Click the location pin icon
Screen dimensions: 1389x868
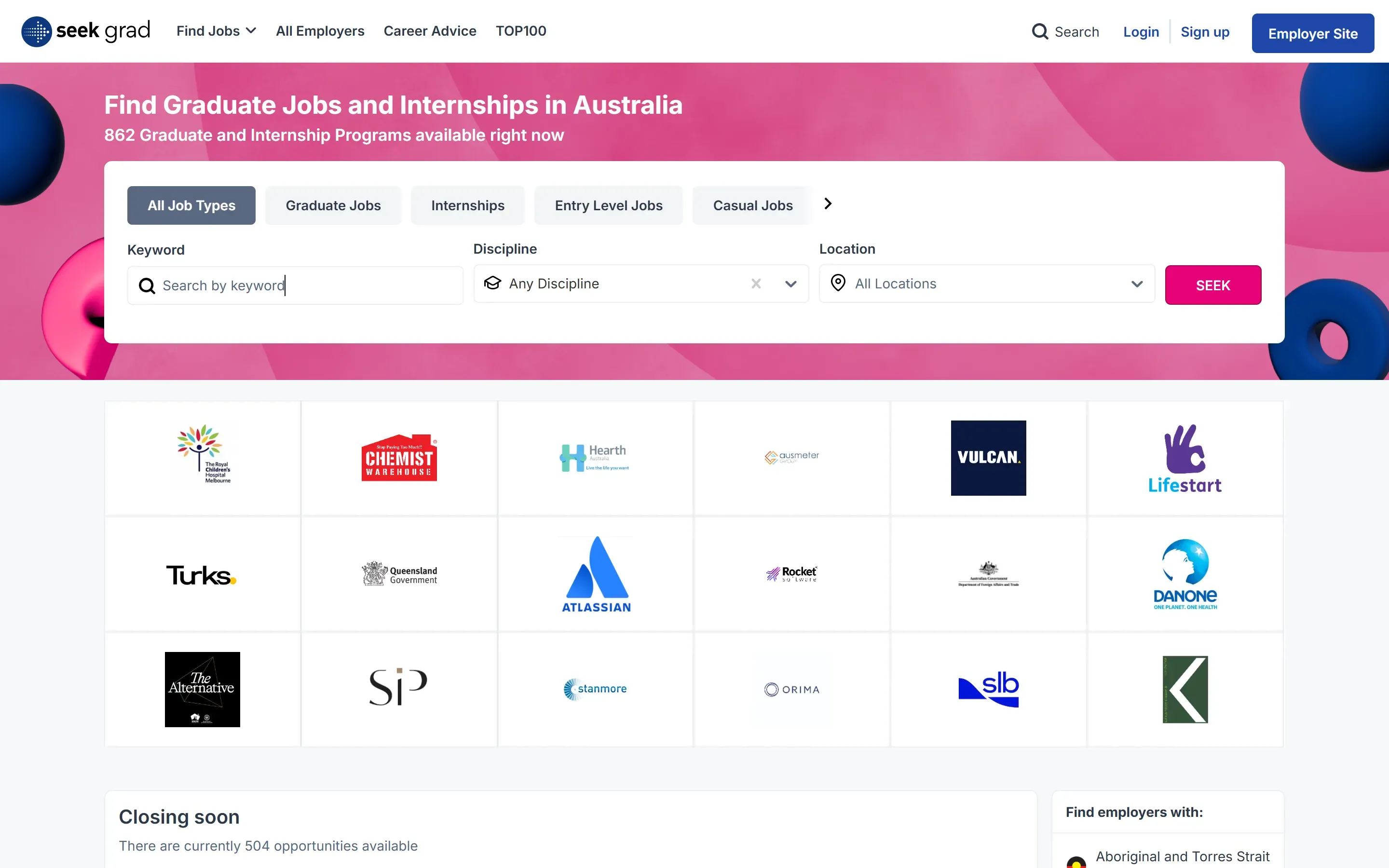point(838,283)
